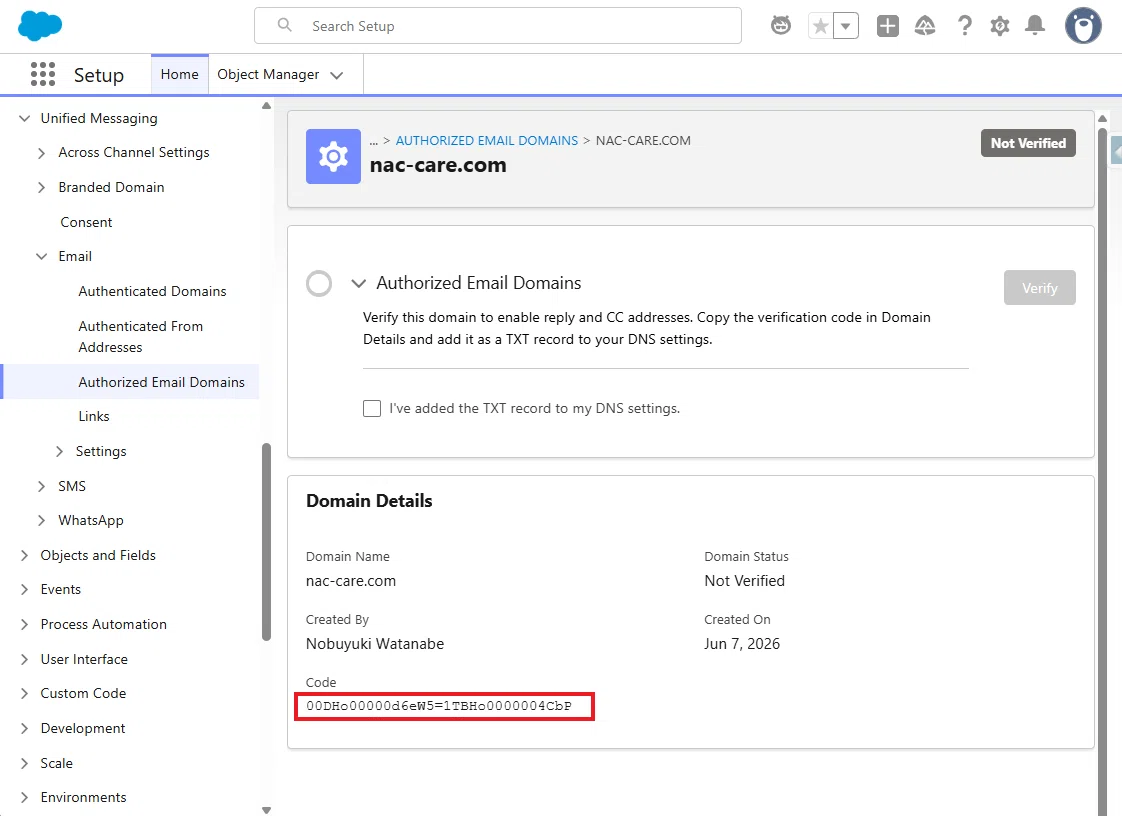Click the favorites star icon
1122x816 pixels.
[x=821, y=26]
